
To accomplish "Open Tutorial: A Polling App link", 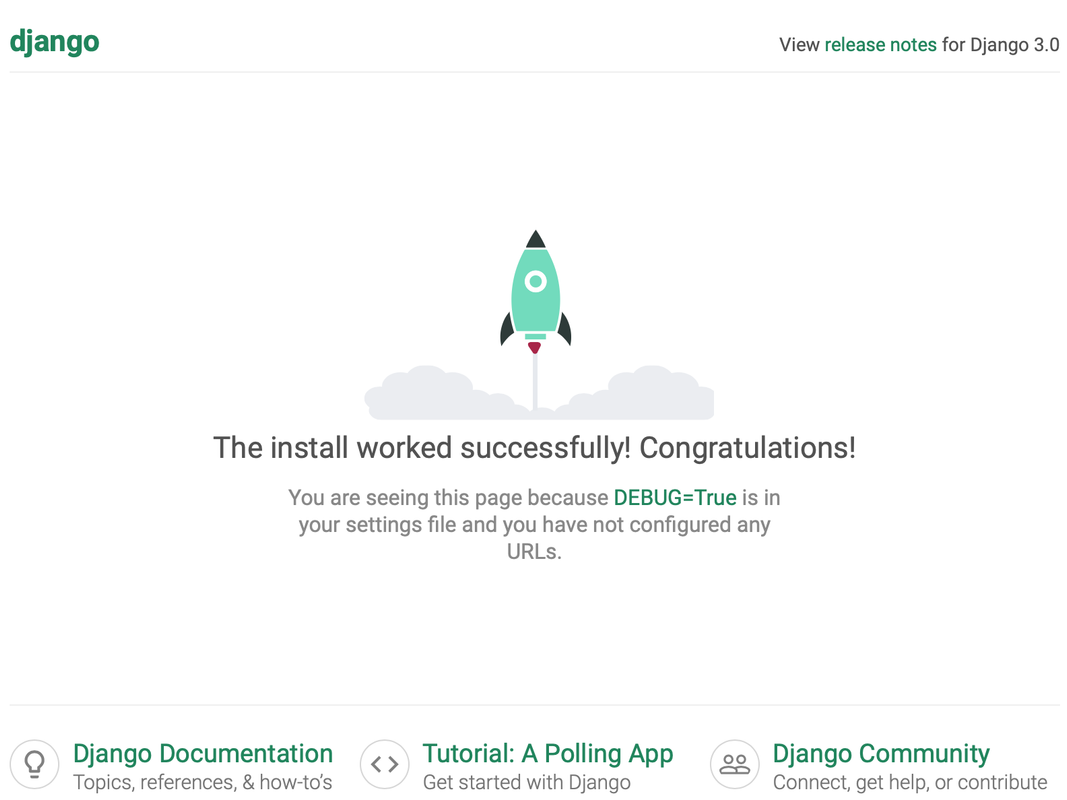I will [548, 754].
